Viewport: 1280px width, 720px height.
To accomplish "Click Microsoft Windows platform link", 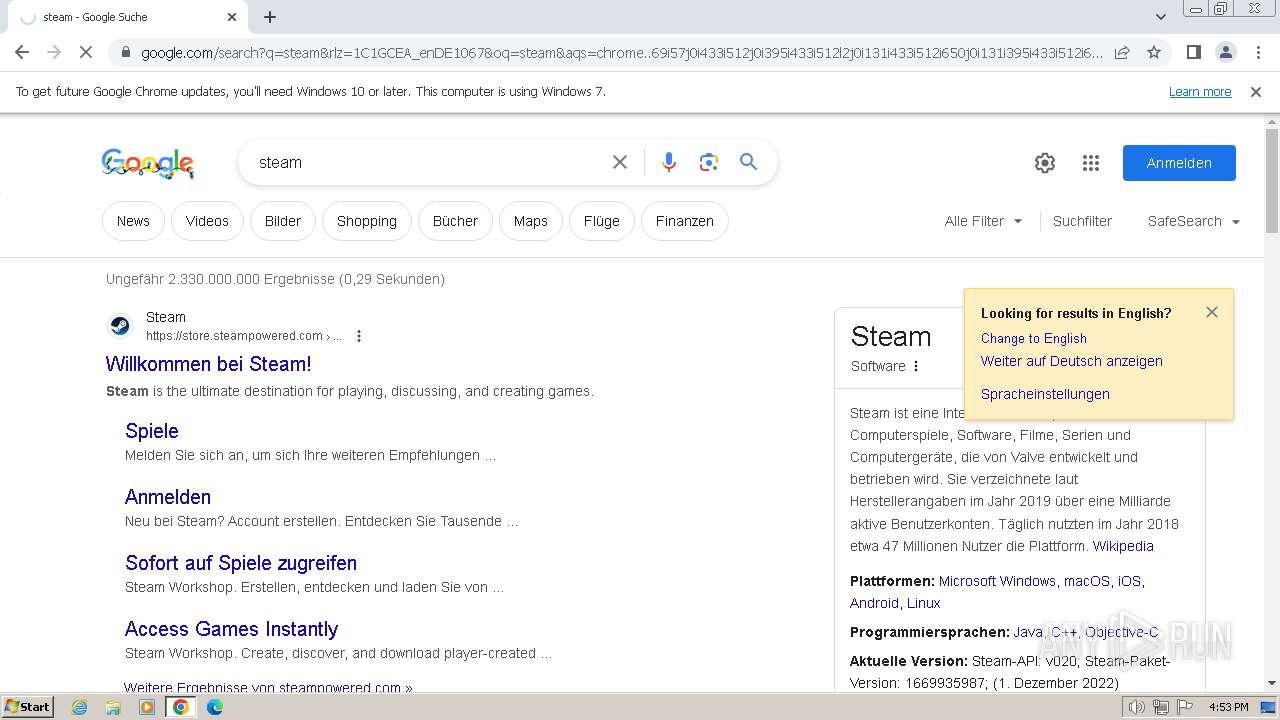I will 997,581.
